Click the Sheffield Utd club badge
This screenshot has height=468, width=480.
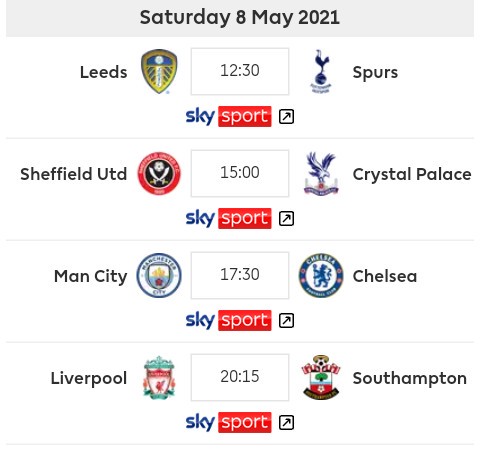159,173
